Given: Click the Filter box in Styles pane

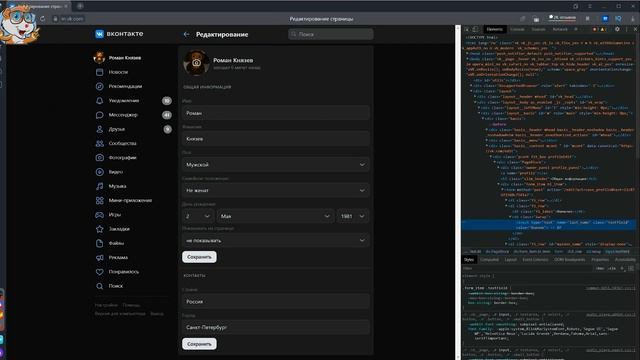Looking at the screenshot, I should (527, 269).
